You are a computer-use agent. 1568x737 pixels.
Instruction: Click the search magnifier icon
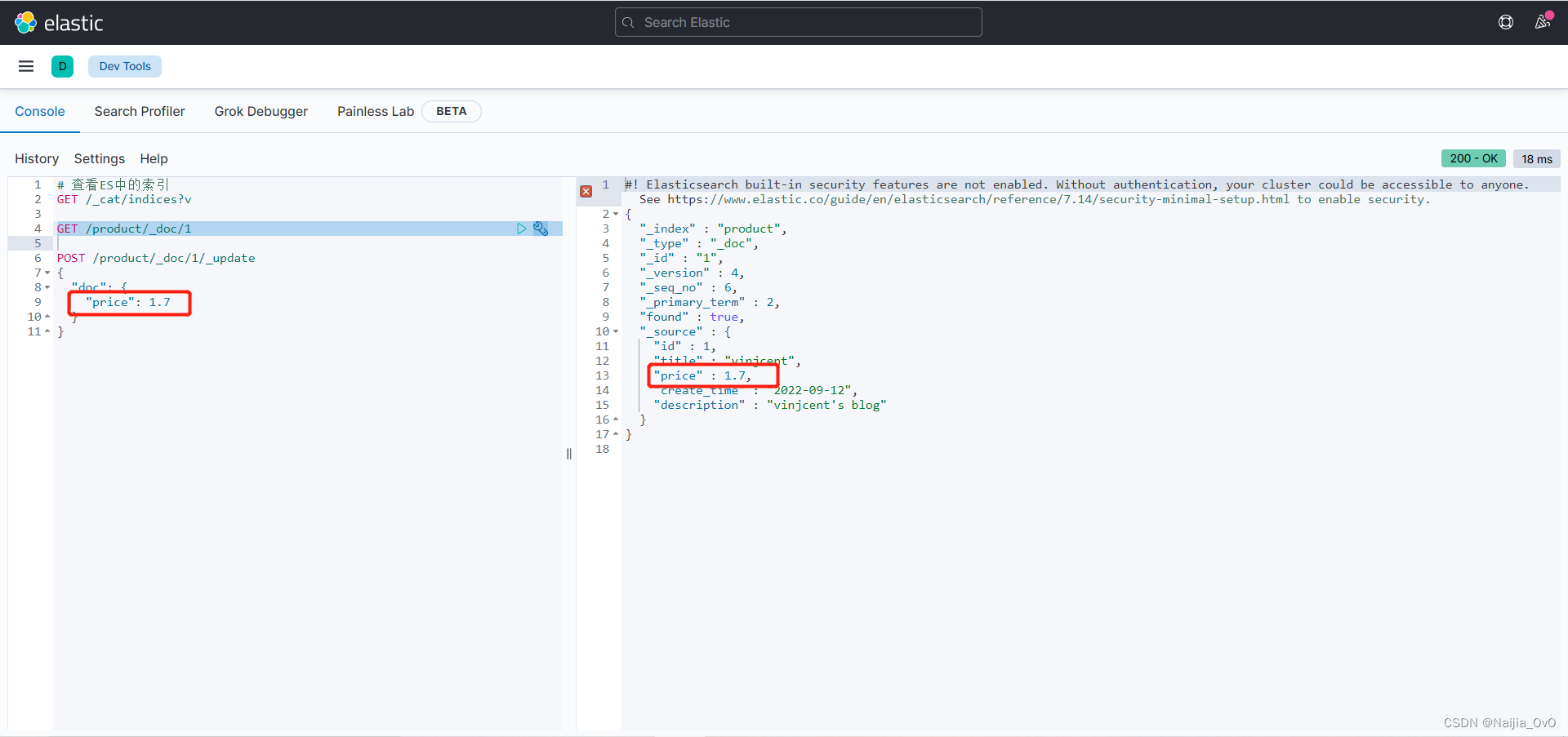(x=628, y=23)
